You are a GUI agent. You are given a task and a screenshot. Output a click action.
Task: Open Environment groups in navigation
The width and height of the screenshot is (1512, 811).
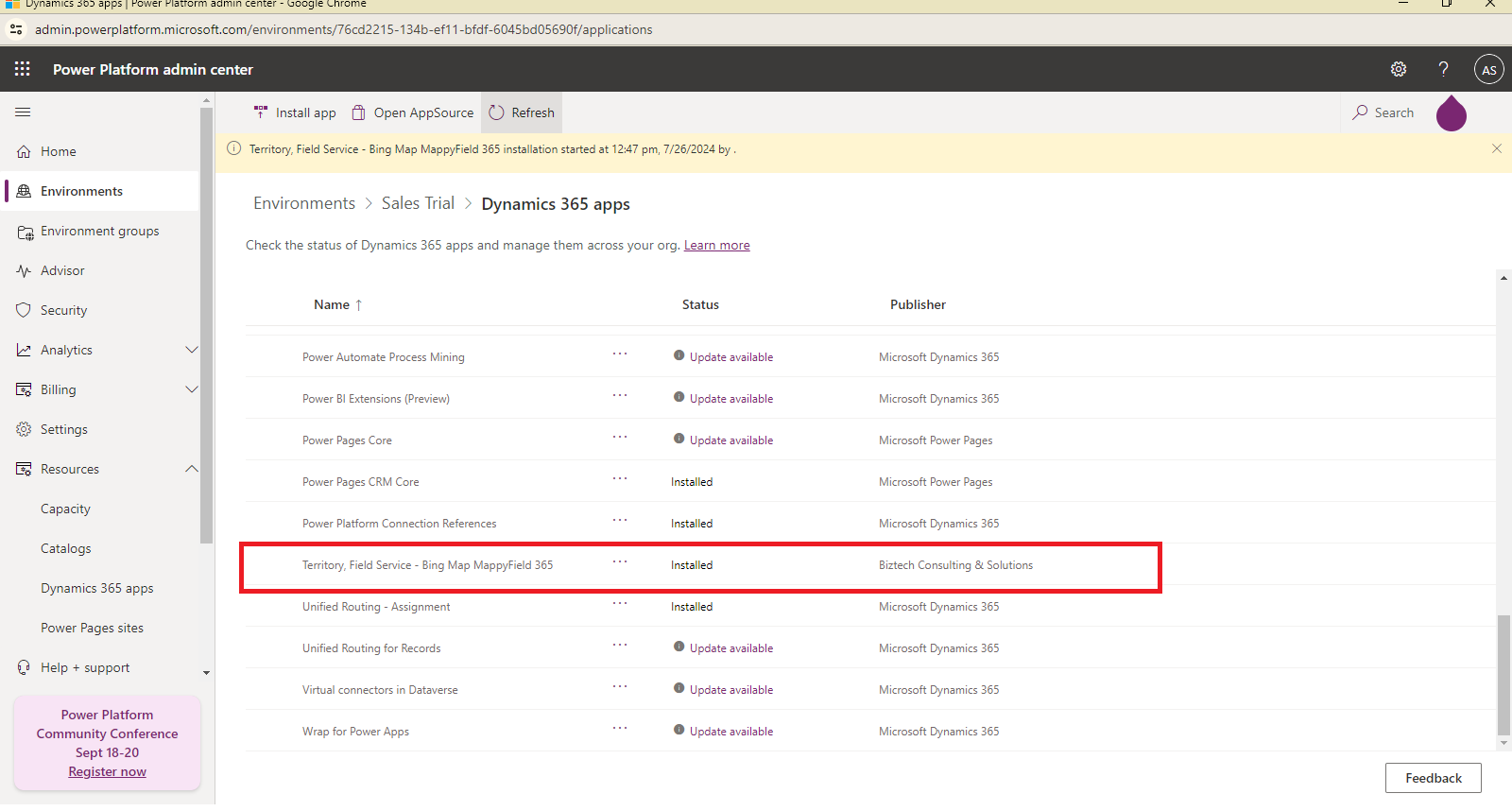(100, 232)
